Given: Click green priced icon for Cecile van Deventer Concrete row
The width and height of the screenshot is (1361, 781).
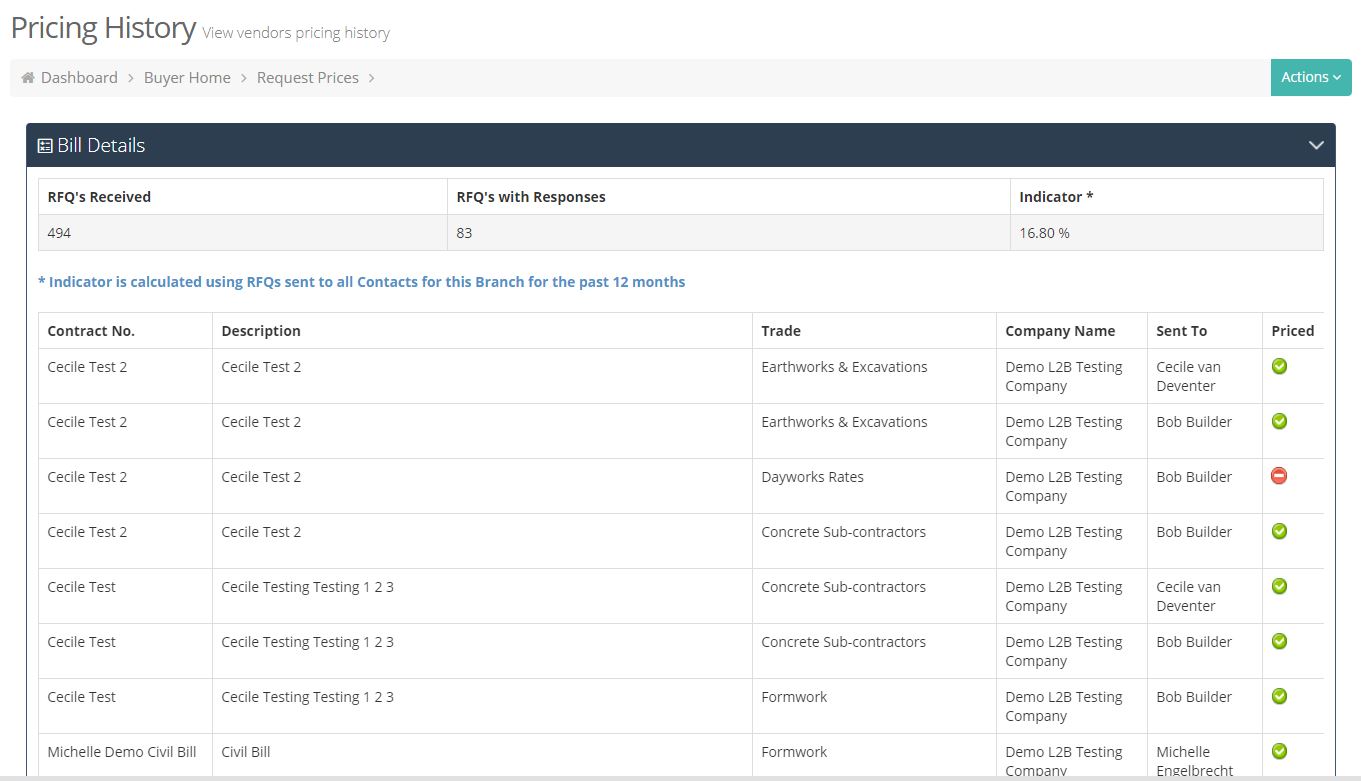Looking at the screenshot, I should [x=1279, y=586].
